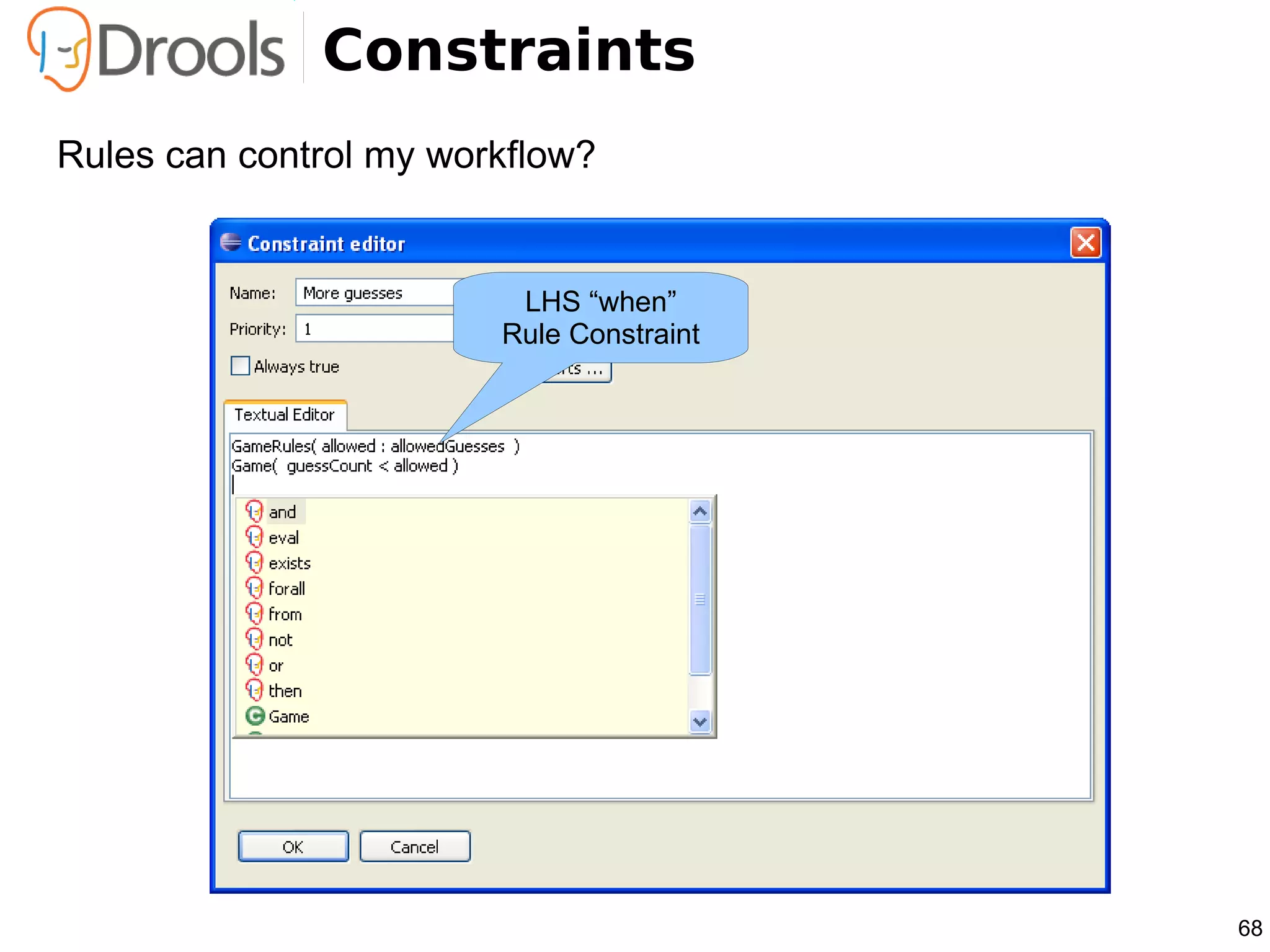Click the Drools icon beside 'exists'
This screenshot has height=952, width=1270.
point(254,563)
